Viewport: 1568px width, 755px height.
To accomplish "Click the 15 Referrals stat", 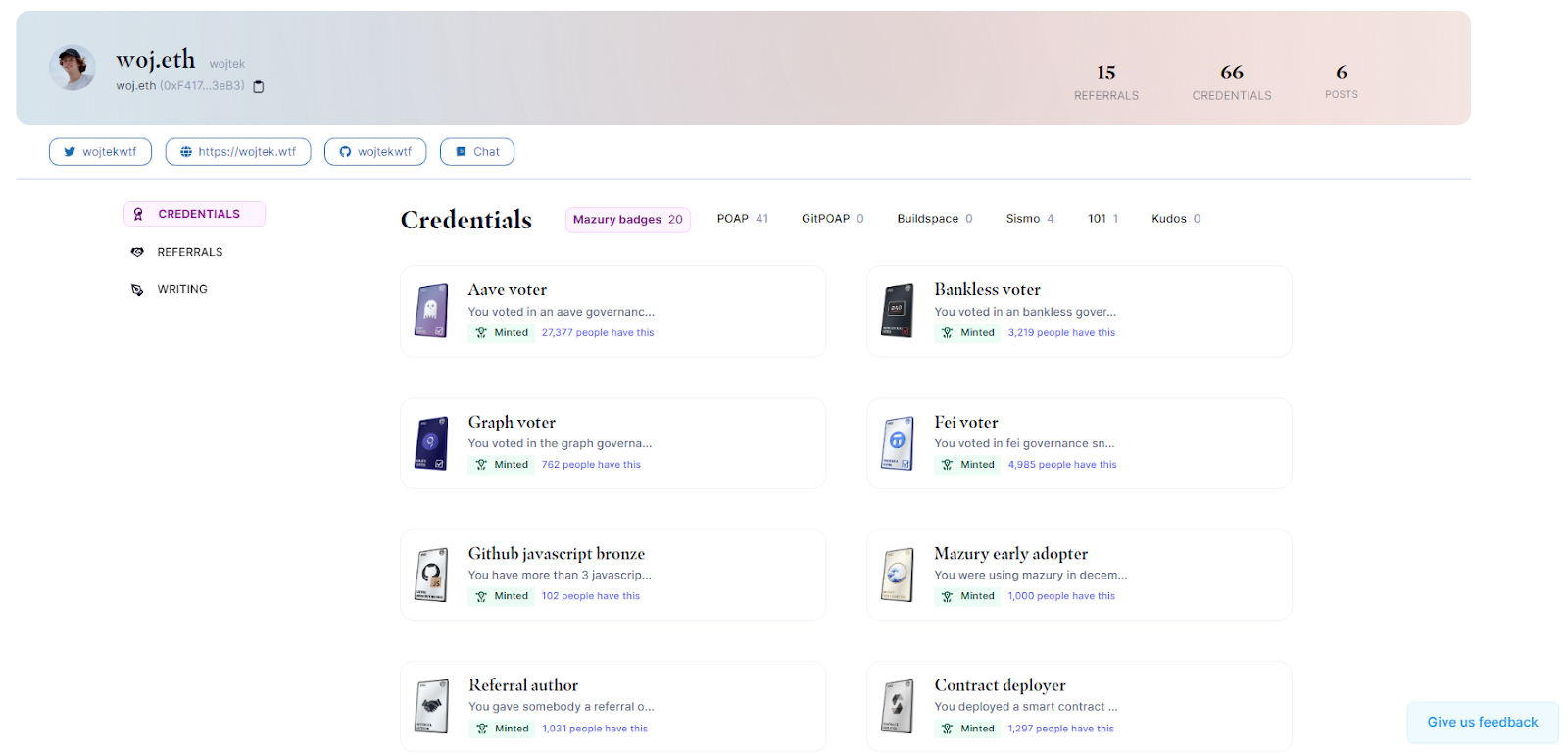I will [x=1106, y=81].
